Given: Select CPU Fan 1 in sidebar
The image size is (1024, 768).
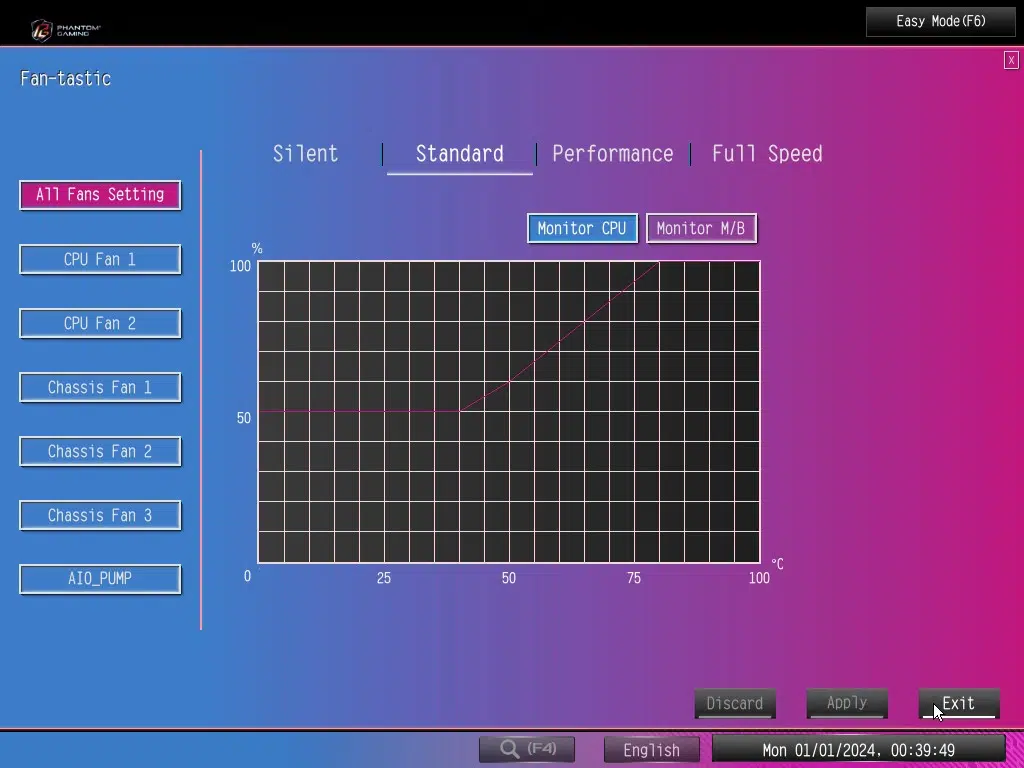Looking at the screenshot, I should click(x=100, y=259).
